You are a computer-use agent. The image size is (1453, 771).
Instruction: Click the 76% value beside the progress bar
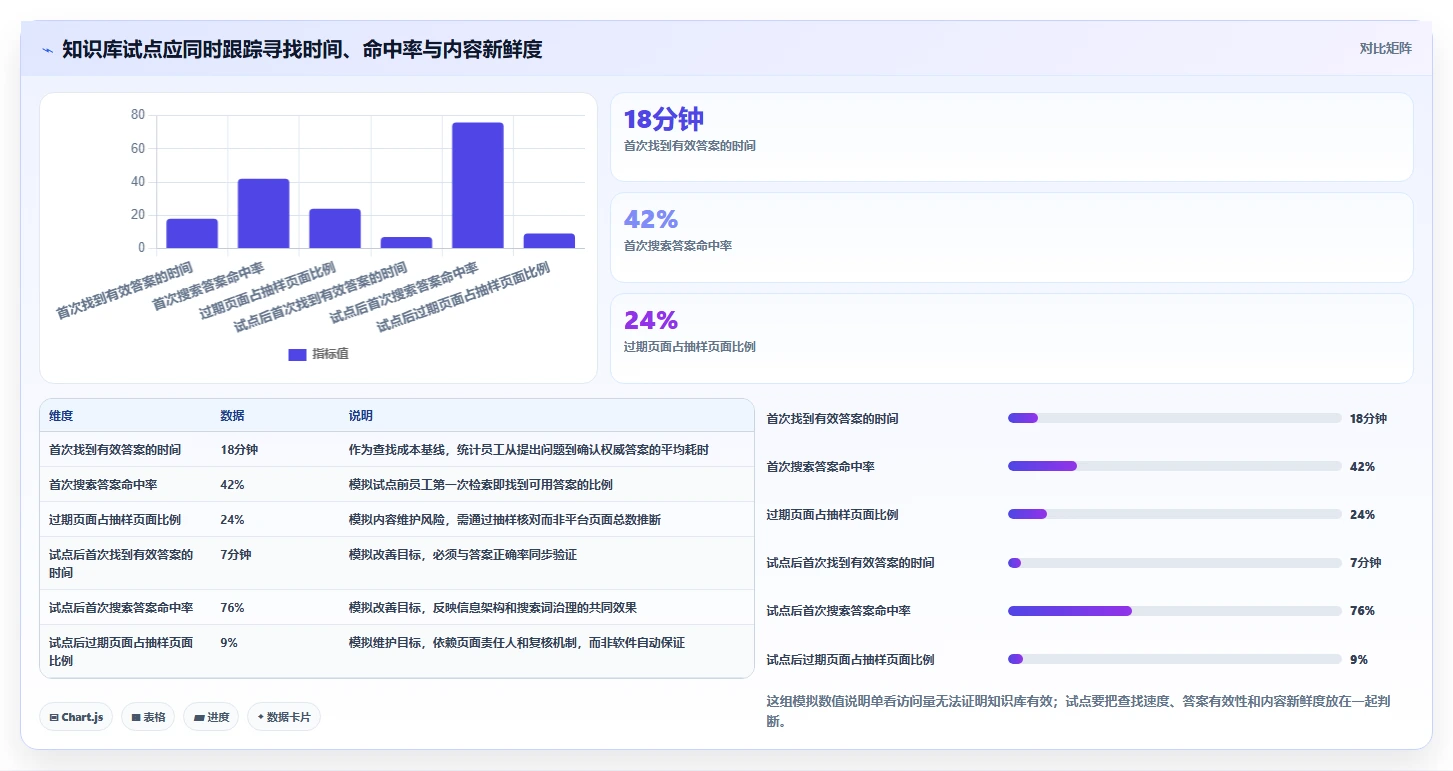1362,611
